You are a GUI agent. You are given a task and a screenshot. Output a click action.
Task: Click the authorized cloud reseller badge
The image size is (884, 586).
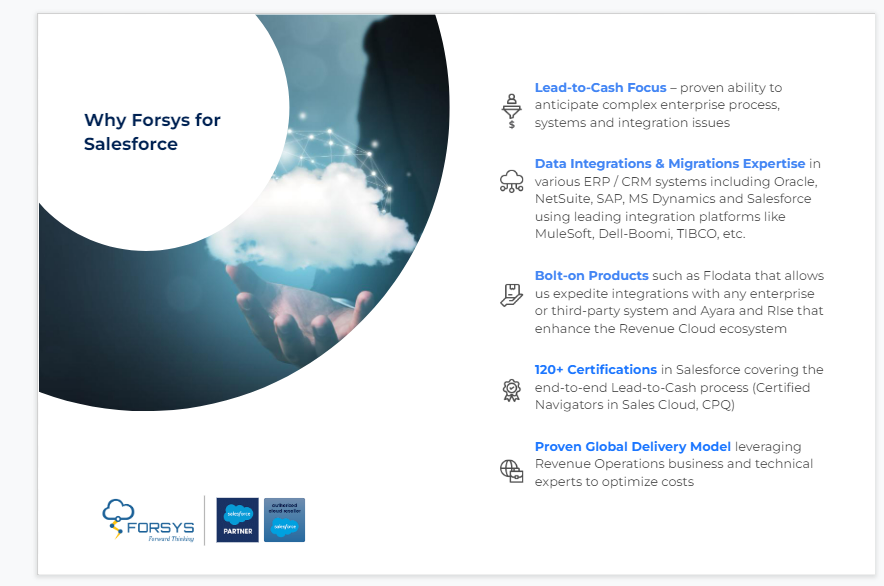(284, 520)
